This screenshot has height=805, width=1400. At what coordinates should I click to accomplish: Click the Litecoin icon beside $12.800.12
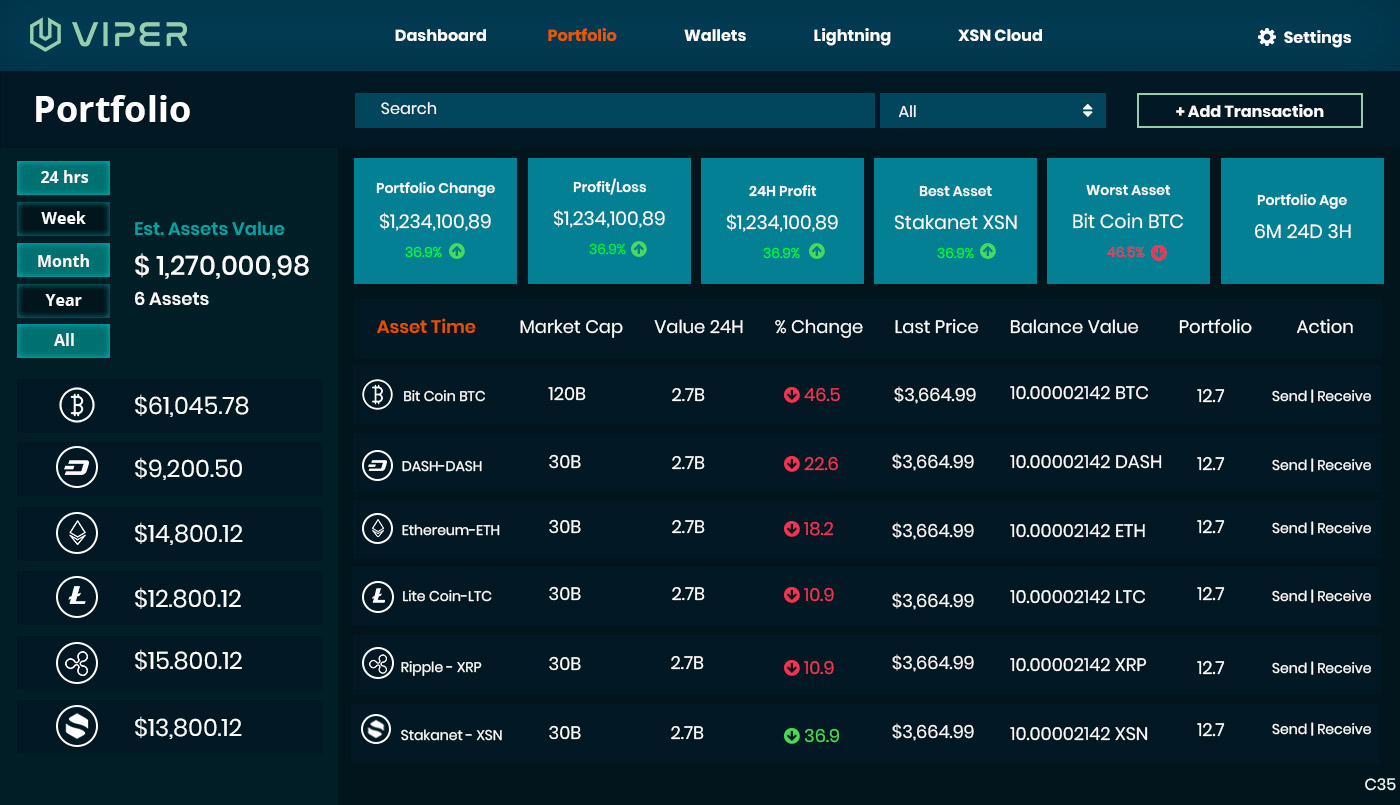[x=77, y=598]
